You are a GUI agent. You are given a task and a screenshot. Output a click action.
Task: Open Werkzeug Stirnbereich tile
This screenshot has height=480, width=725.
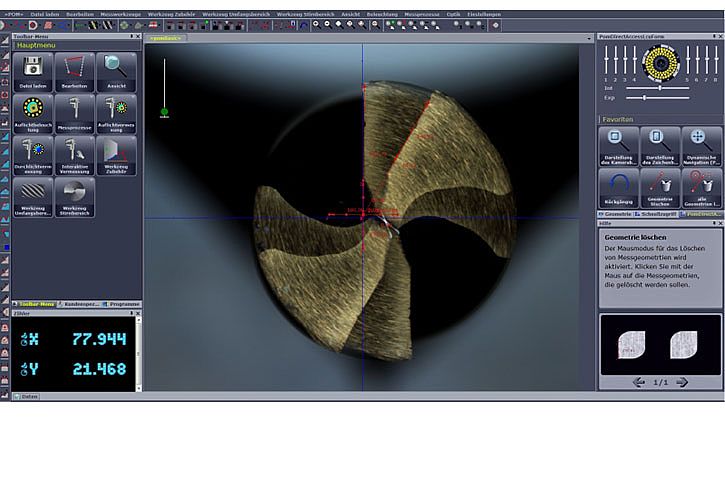tap(76, 197)
